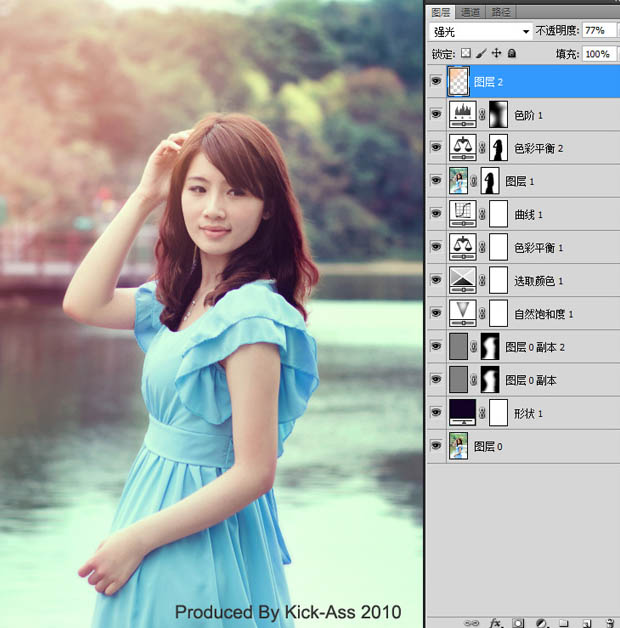Click the add layer mask icon
The width and height of the screenshot is (620, 628).
(517, 622)
